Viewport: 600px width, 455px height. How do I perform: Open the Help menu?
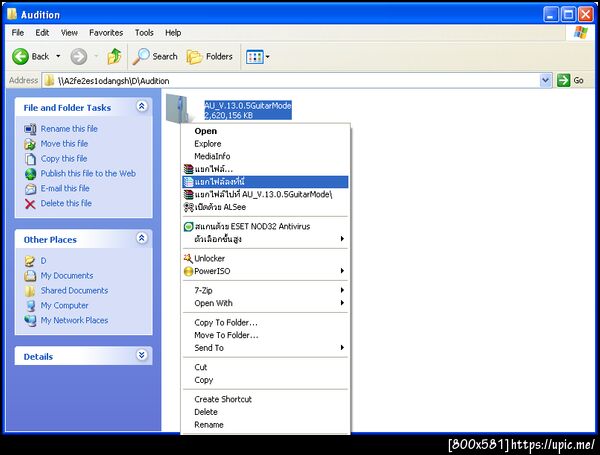(x=173, y=33)
